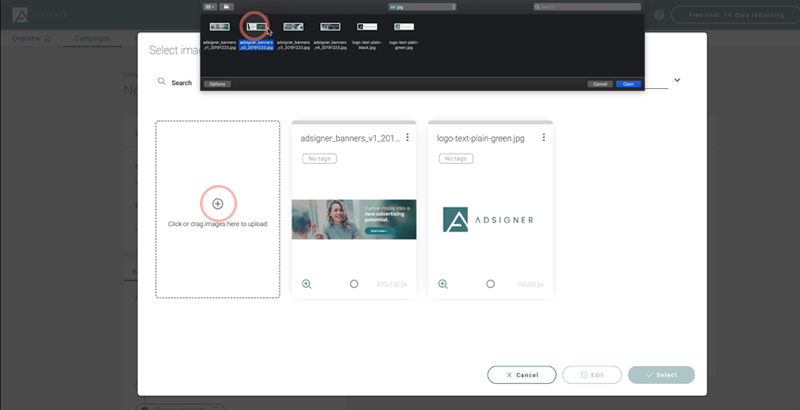
Task: Click the help question mark icon
Action: [x=659, y=15]
